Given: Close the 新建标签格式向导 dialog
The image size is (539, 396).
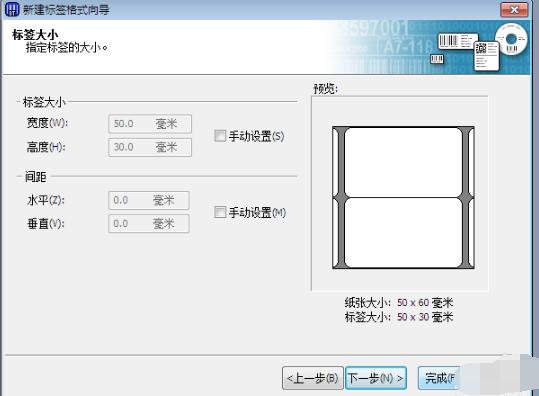Looking at the screenshot, I should (x=514, y=10).
